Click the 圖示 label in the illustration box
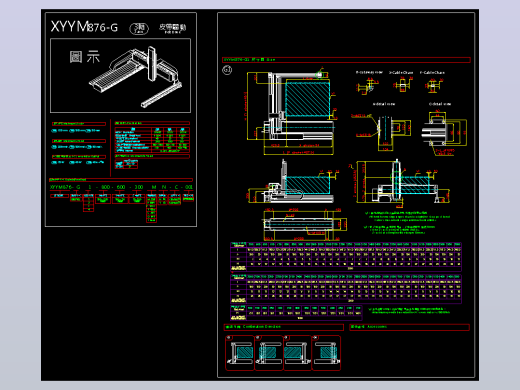This screenshot has height=390, width=520. click(85, 57)
